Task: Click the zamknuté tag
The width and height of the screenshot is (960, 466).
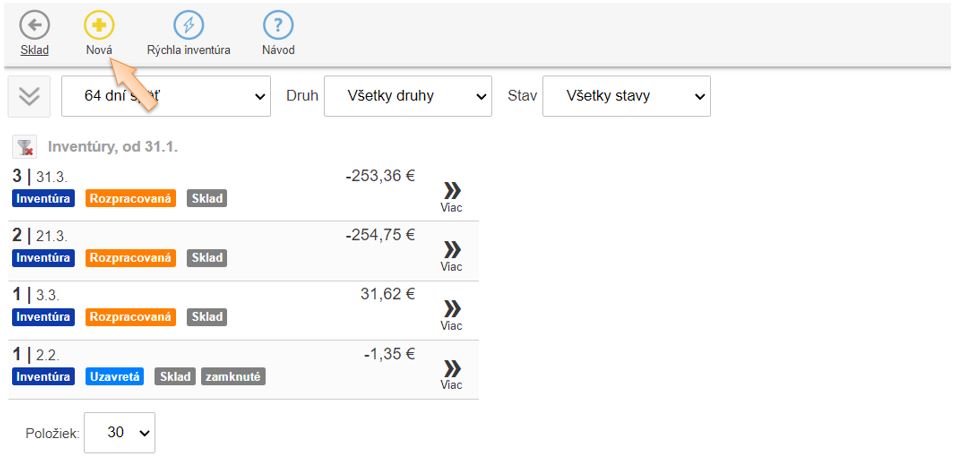Action: point(233,377)
